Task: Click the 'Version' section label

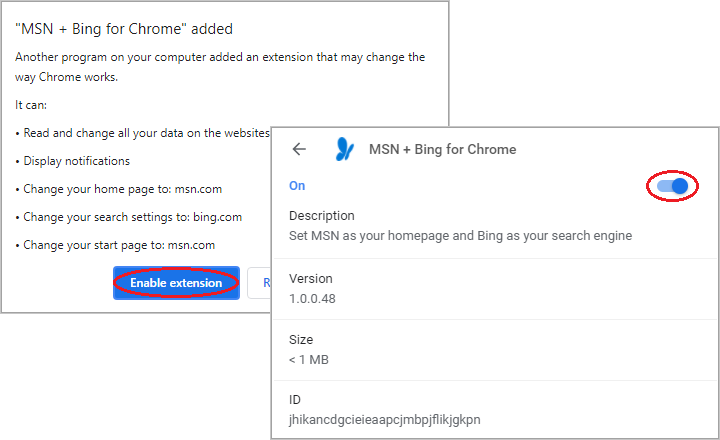Action: (x=311, y=278)
